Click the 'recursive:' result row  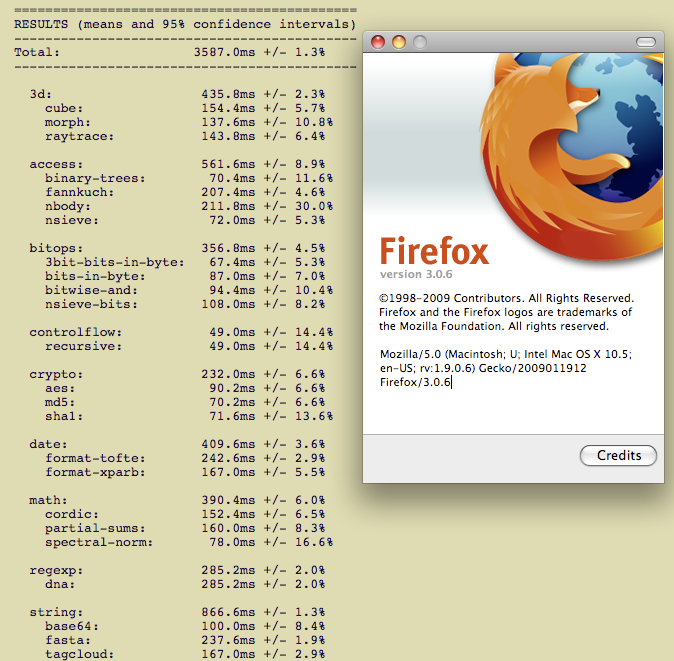189,346
